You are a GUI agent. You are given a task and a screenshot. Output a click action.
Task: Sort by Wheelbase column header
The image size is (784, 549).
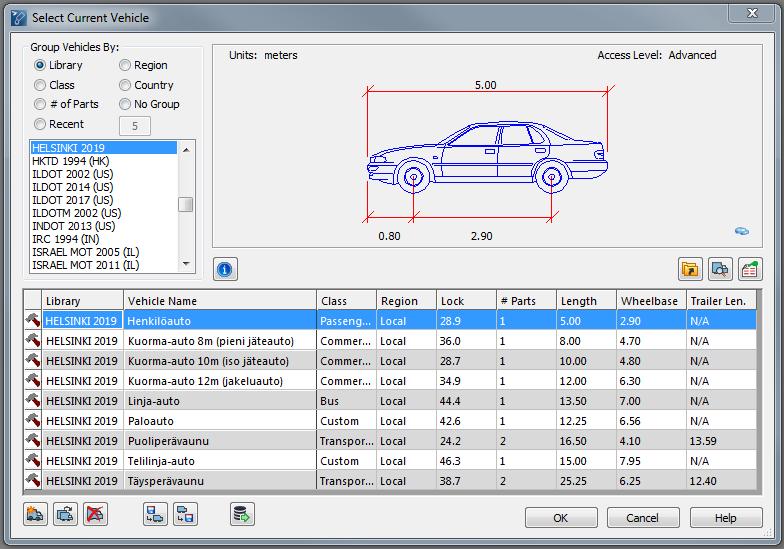tap(652, 300)
